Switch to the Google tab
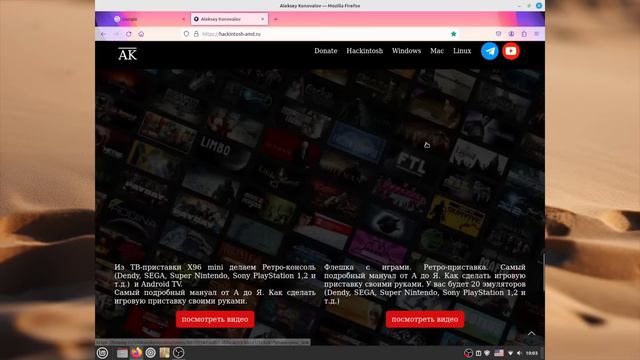The image size is (640, 360). pos(149,19)
